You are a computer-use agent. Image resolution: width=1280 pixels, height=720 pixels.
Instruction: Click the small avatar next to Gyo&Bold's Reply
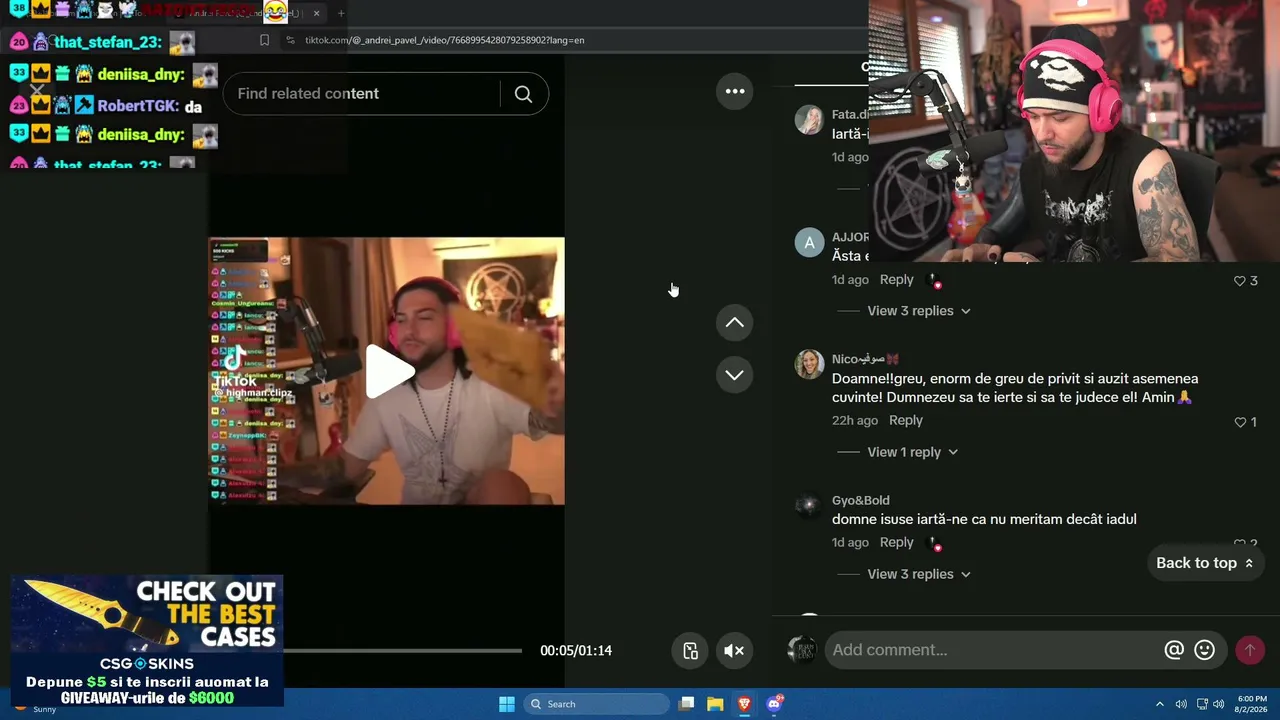935,543
